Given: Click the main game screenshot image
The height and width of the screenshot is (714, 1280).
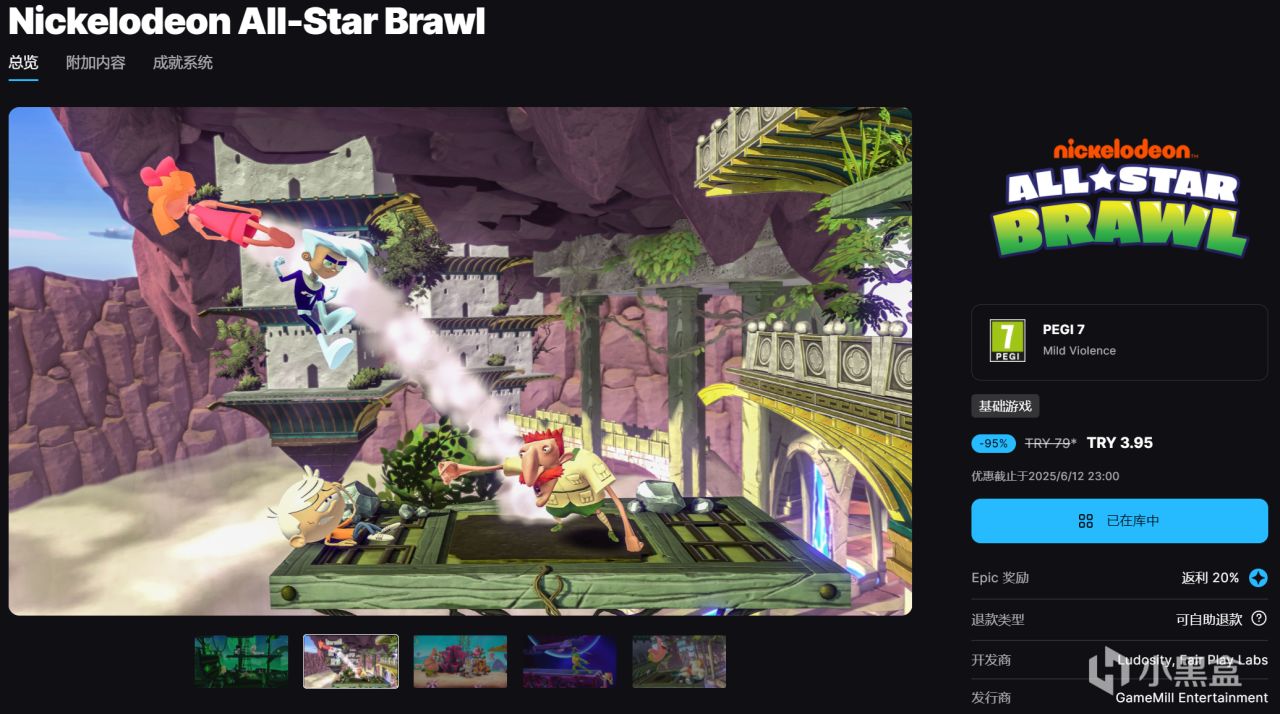Looking at the screenshot, I should click(460, 361).
